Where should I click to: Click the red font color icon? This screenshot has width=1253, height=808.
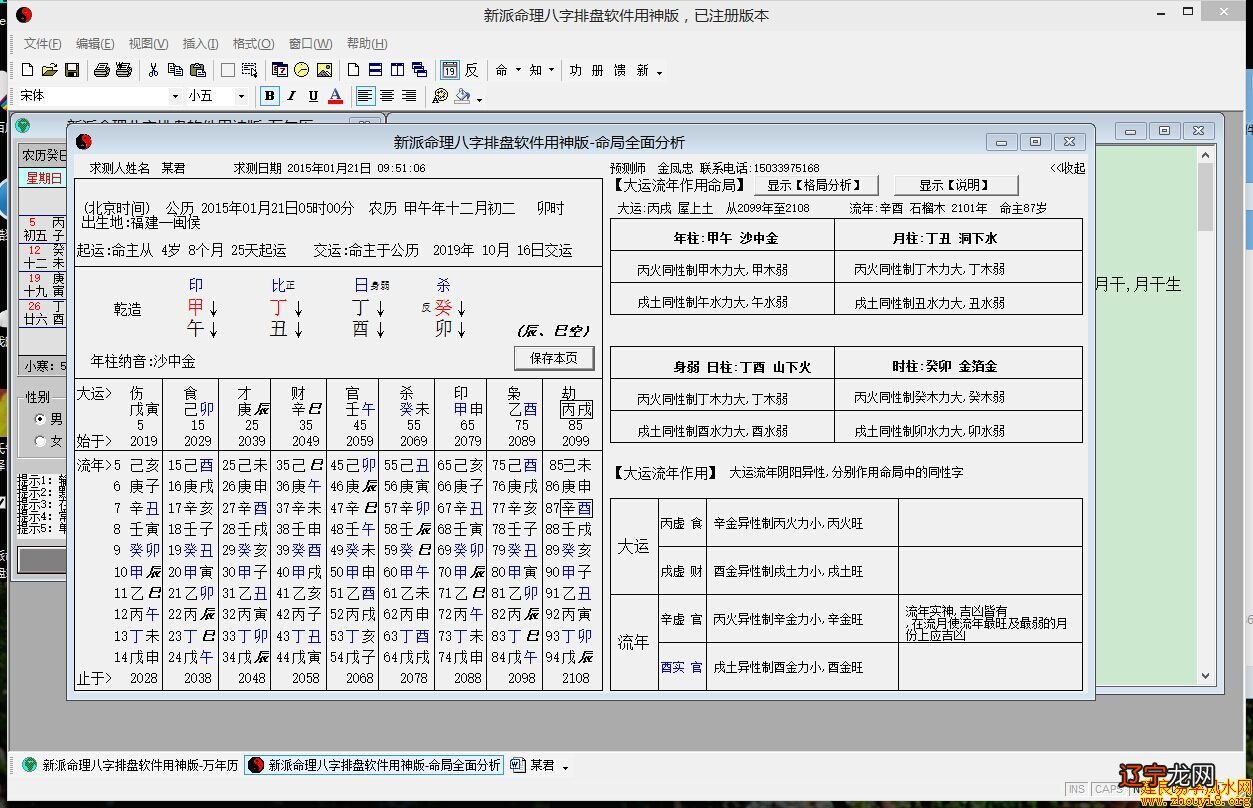(x=336, y=96)
